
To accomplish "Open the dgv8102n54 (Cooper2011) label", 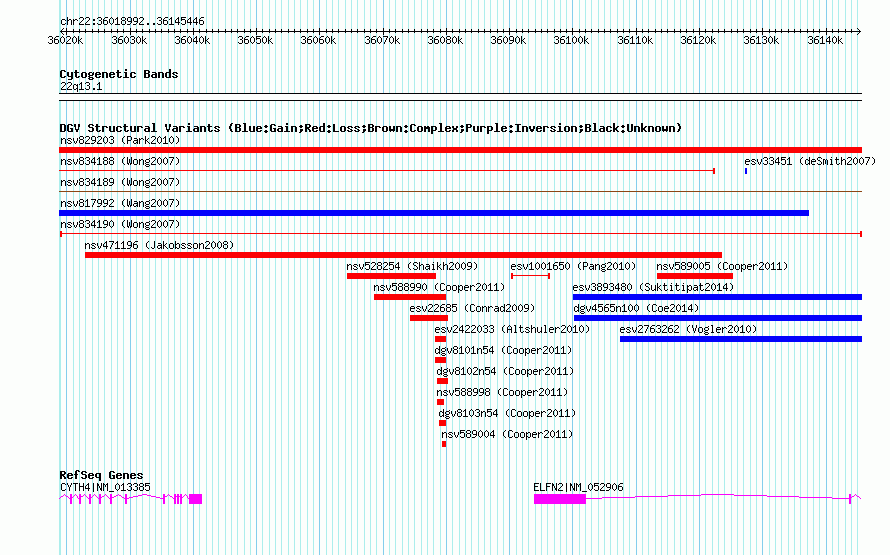I will point(505,371).
